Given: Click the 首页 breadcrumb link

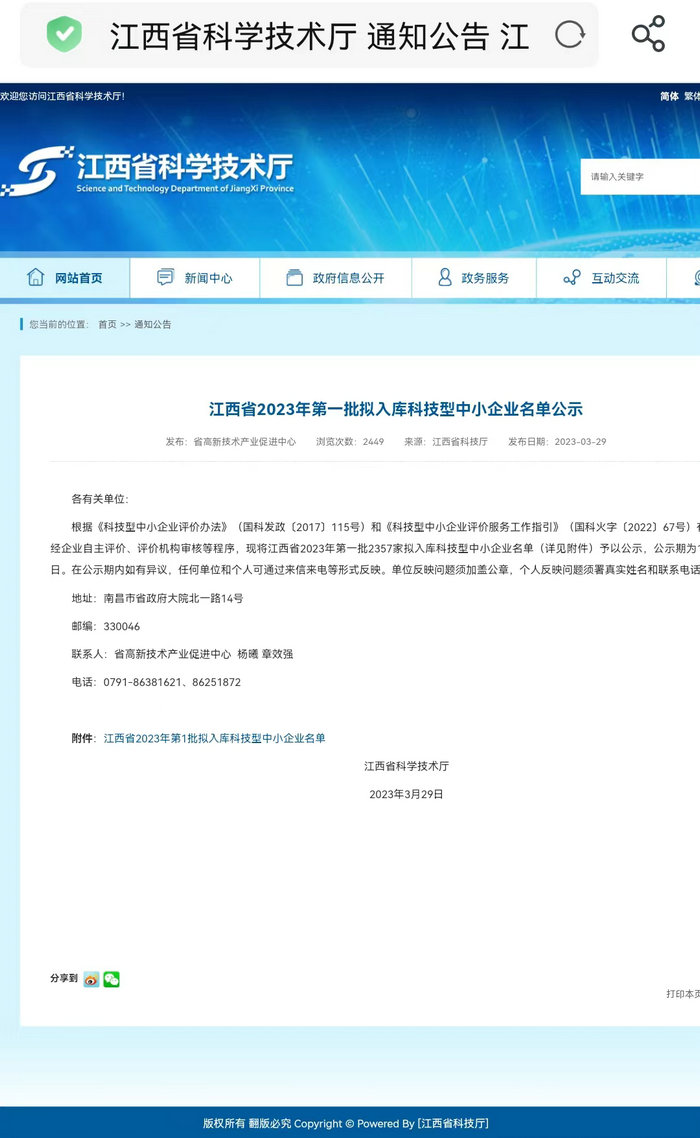Looking at the screenshot, I should 107,324.
